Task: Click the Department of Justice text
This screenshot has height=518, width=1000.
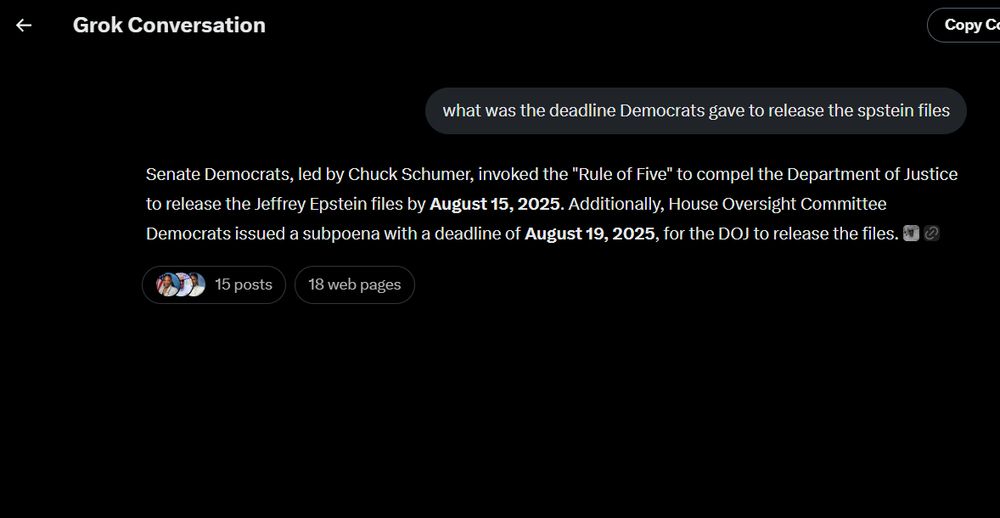Action: 872,174
